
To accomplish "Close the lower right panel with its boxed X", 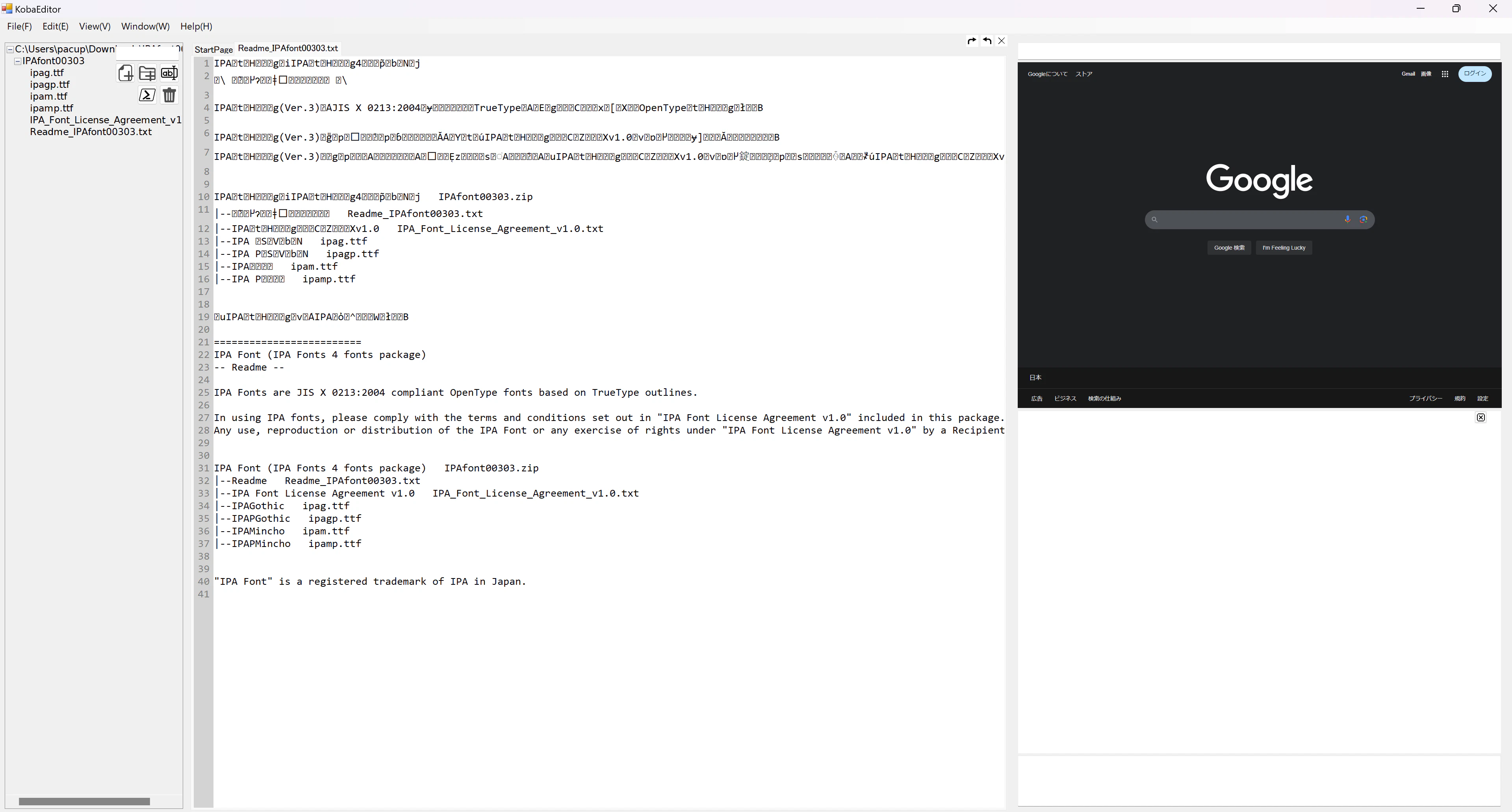I will 1481,418.
